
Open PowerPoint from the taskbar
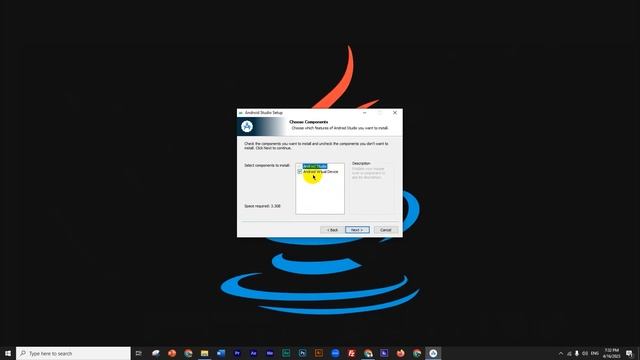[x=172, y=353]
